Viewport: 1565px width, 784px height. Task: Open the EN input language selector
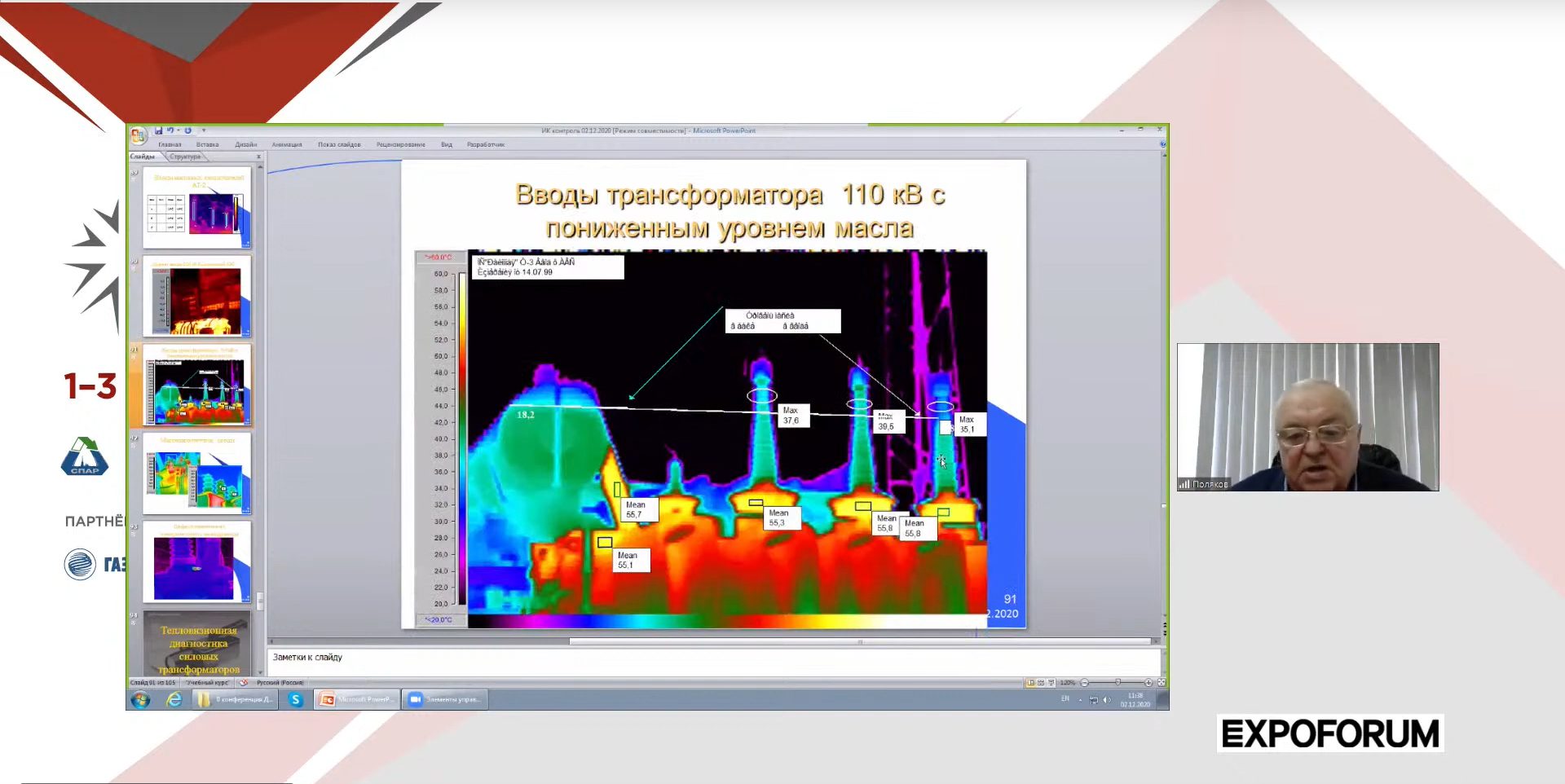(x=1065, y=699)
